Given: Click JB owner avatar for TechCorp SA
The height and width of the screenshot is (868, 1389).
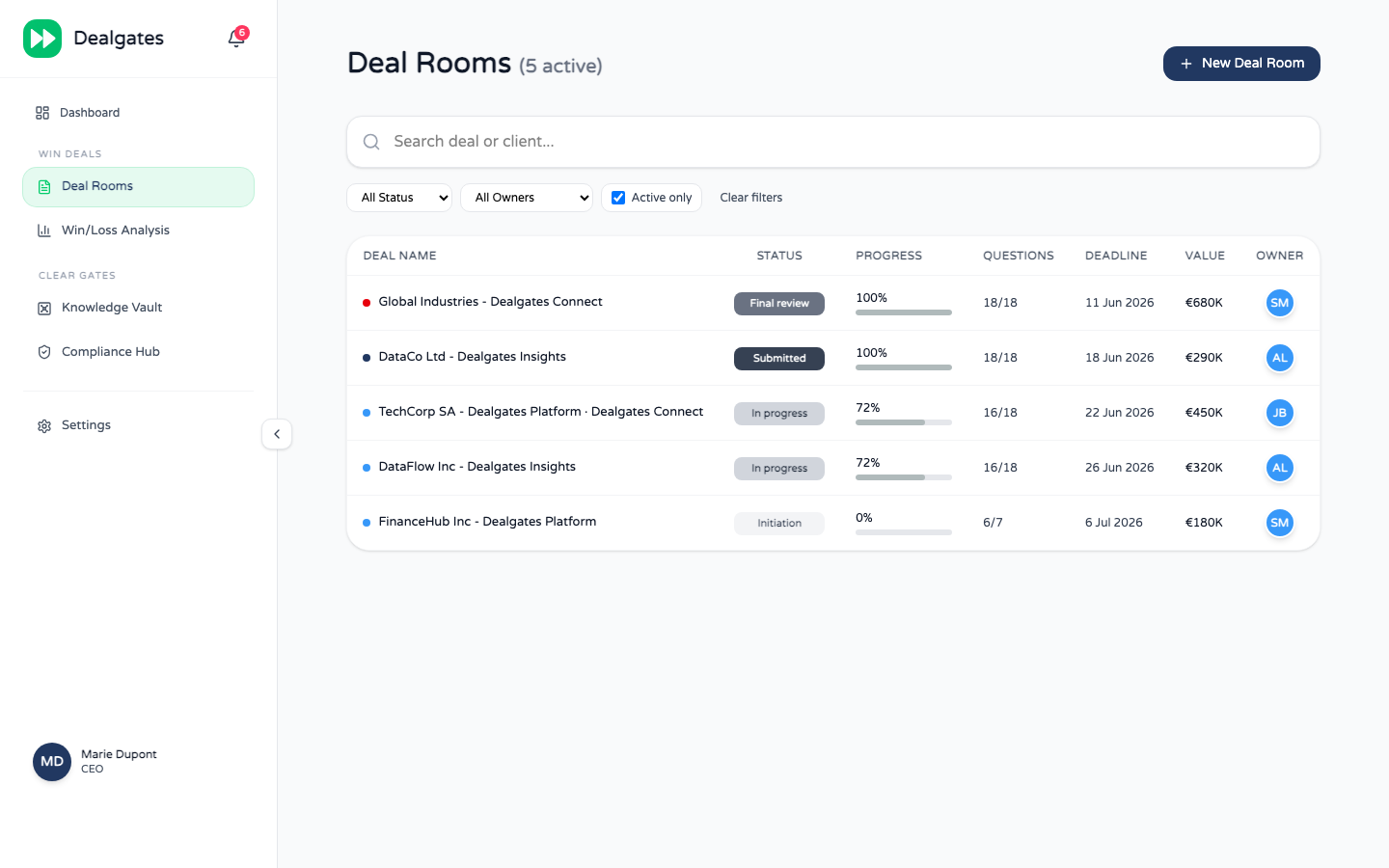Looking at the screenshot, I should (1280, 413).
